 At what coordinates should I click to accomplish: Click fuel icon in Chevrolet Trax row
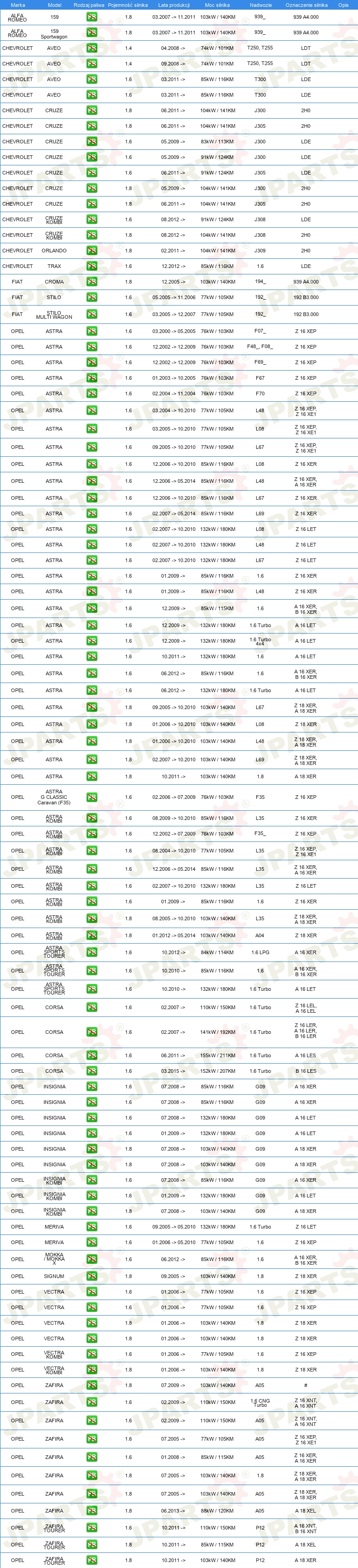91,266
